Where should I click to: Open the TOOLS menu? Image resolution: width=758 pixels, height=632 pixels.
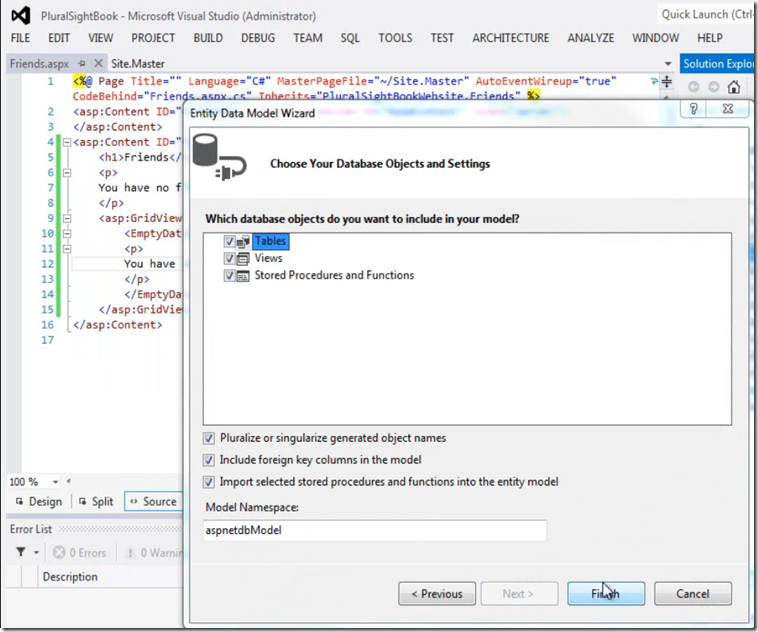(395, 38)
